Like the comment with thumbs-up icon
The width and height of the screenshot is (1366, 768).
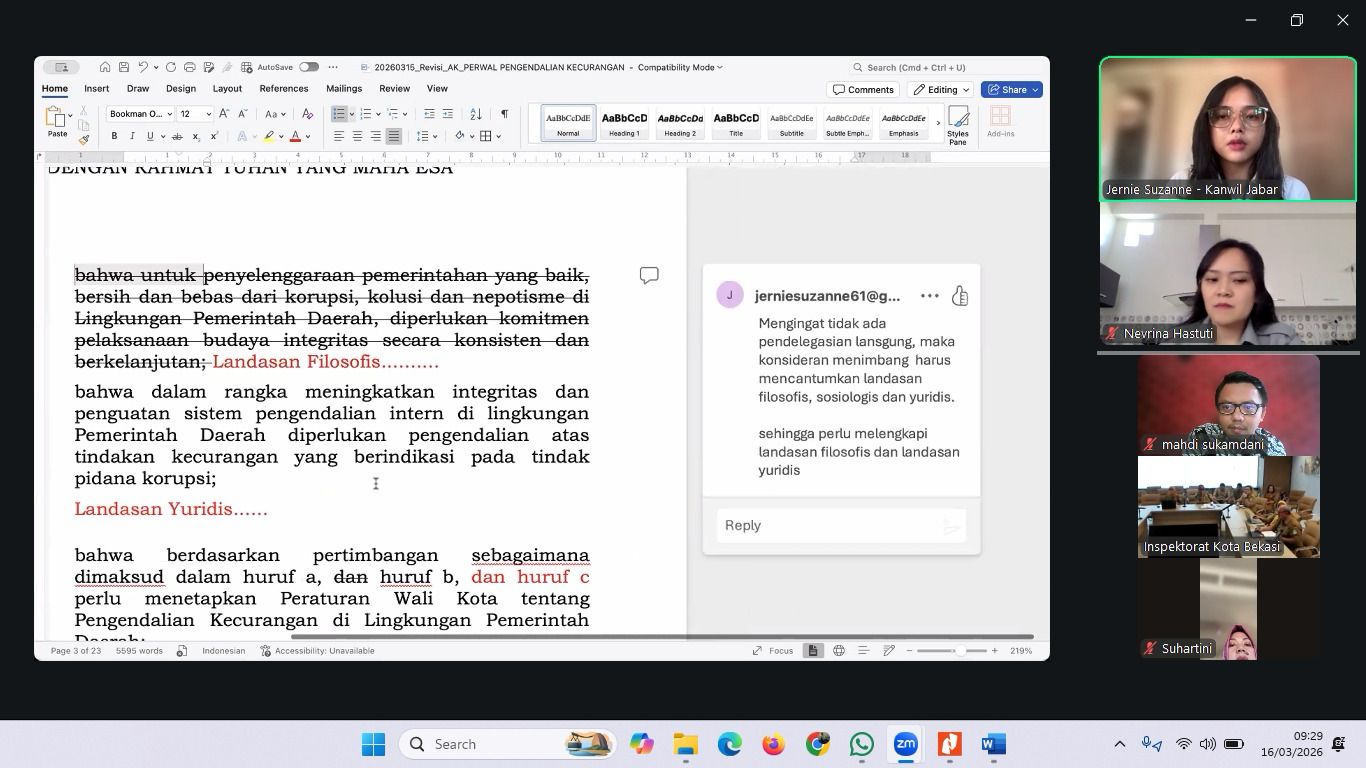(x=960, y=296)
